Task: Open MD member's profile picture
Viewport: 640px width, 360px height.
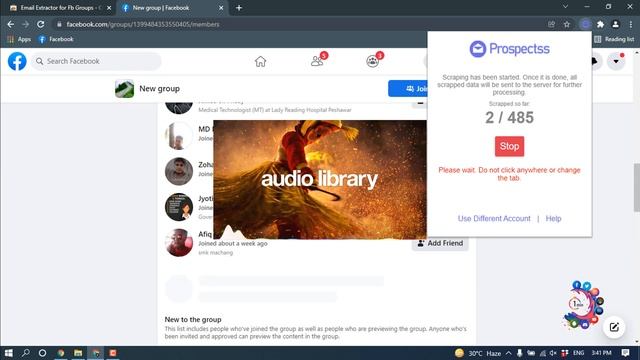Action: pyautogui.click(x=179, y=136)
